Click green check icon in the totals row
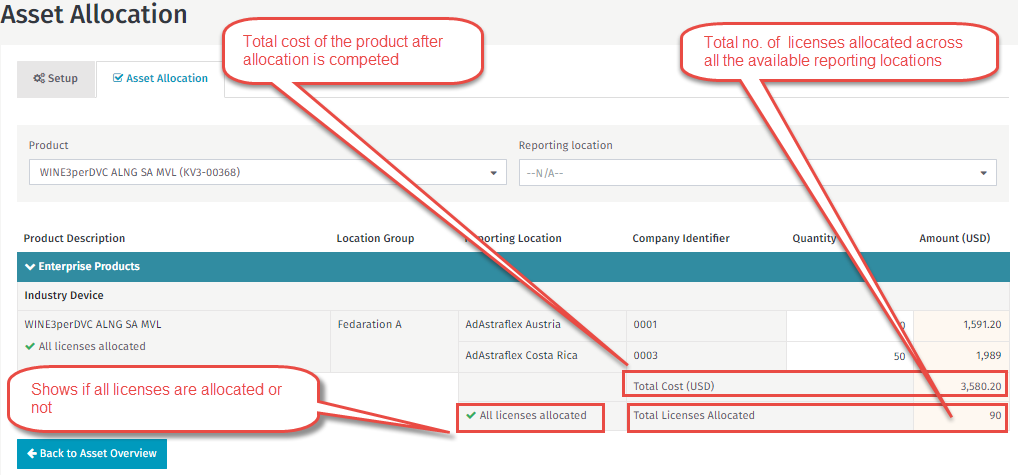The height and width of the screenshot is (475, 1018). [471, 415]
